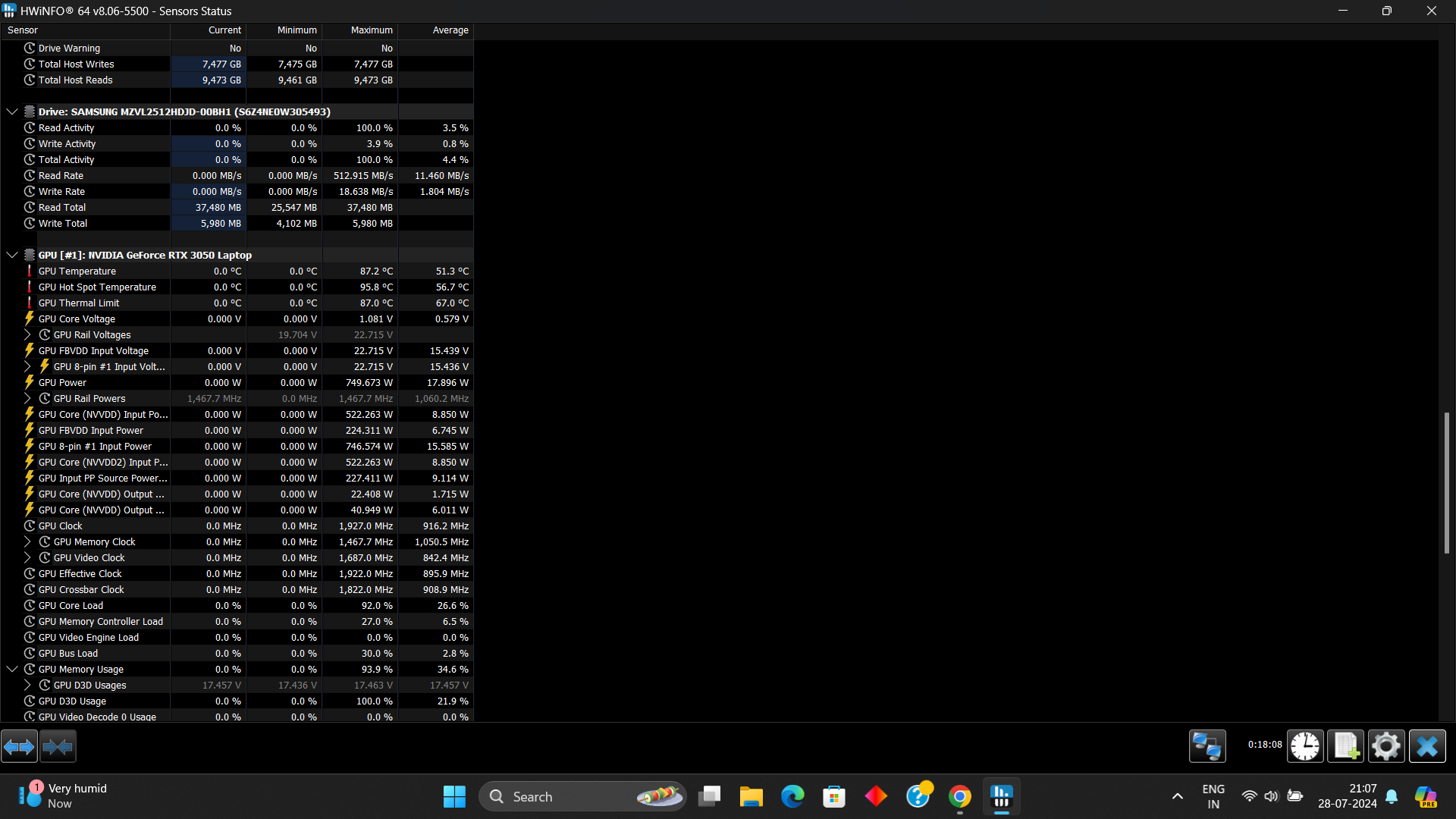Viewport: 1456px width, 819px height.
Task: Click the Maximum column header
Action: (359, 30)
